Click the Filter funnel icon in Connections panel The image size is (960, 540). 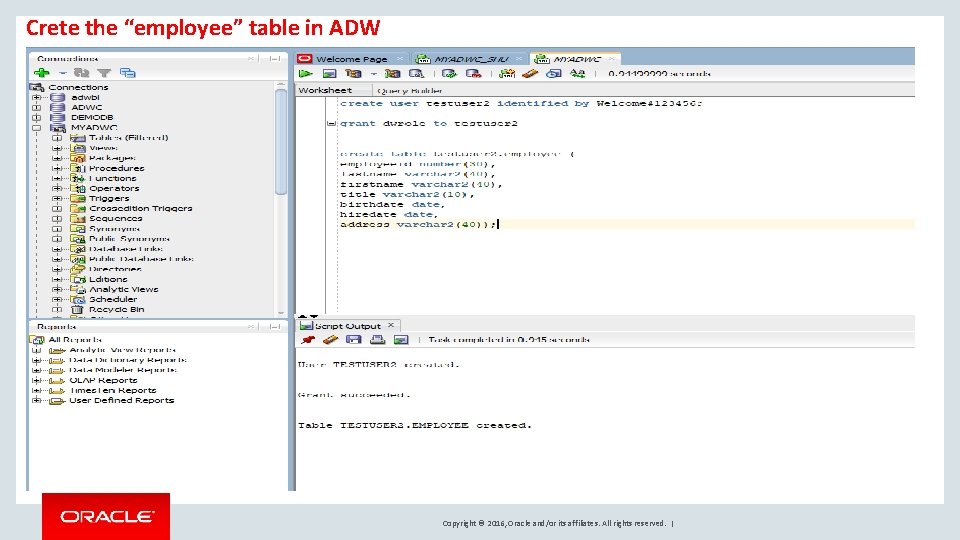pyautogui.click(x=104, y=73)
